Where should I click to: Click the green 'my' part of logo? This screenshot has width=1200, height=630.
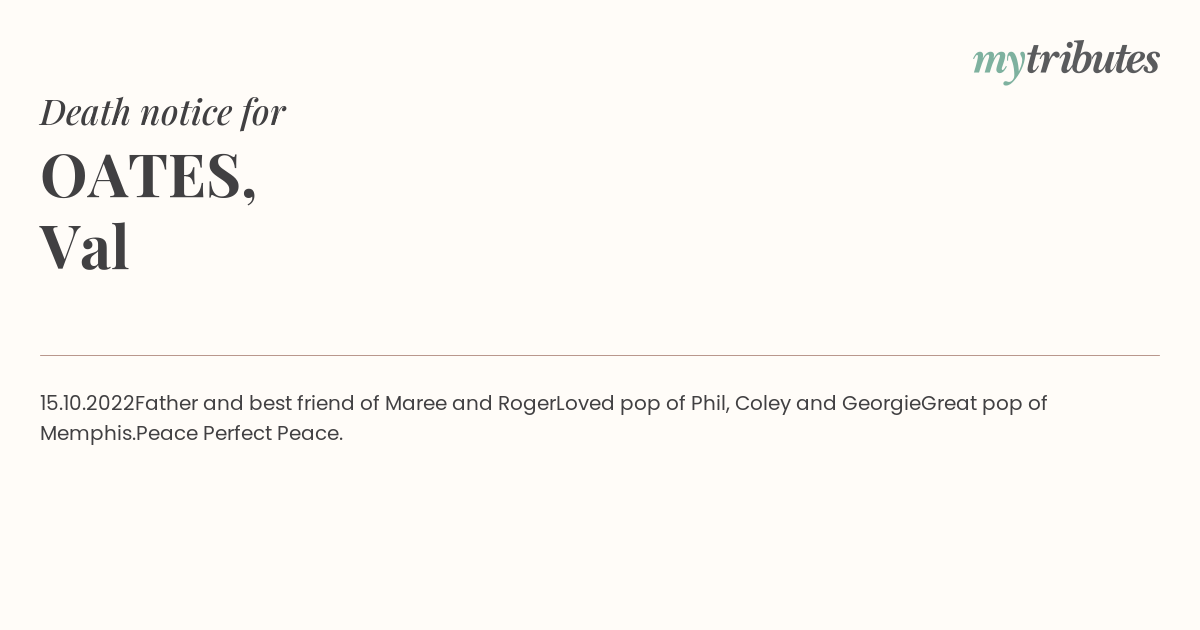999,63
